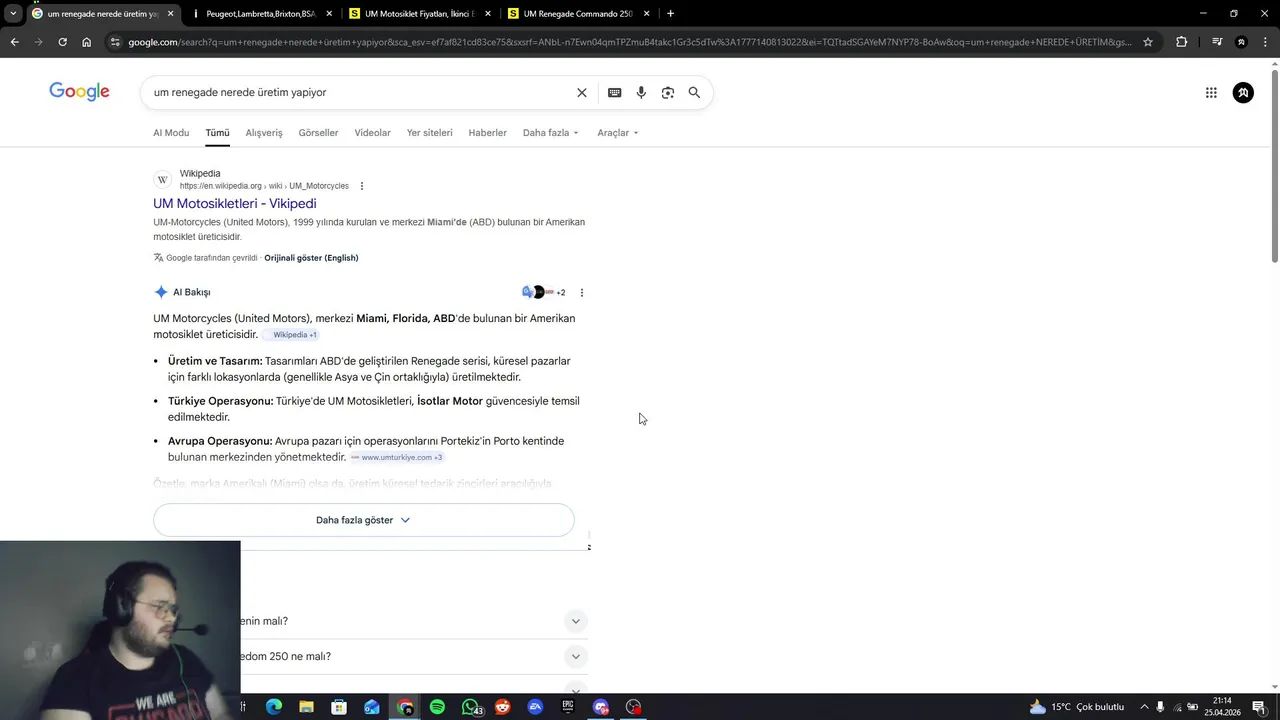Reload the page with the refresh icon
This screenshot has width=1280, height=720.
click(62, 42)
